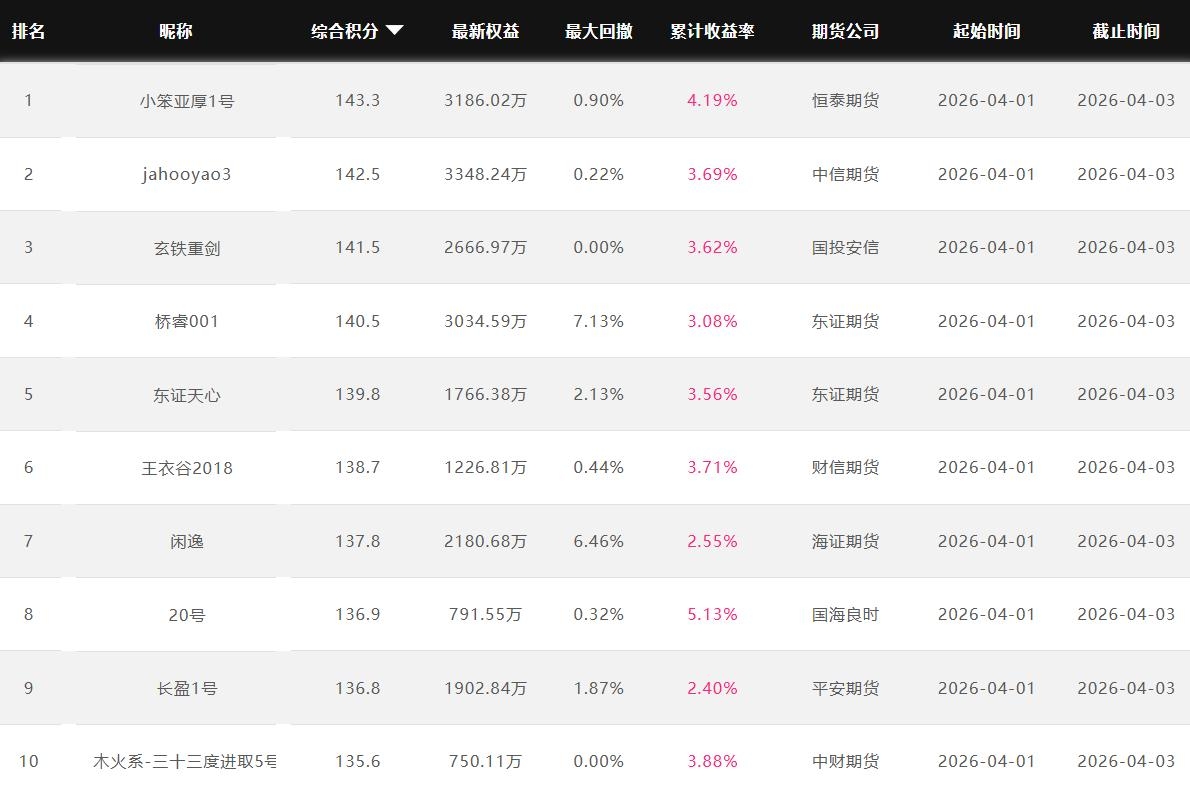The height and width of the screenshot is (794, 1190).
Task: Click the 最新权益 column header
Action: click(485, 31)
